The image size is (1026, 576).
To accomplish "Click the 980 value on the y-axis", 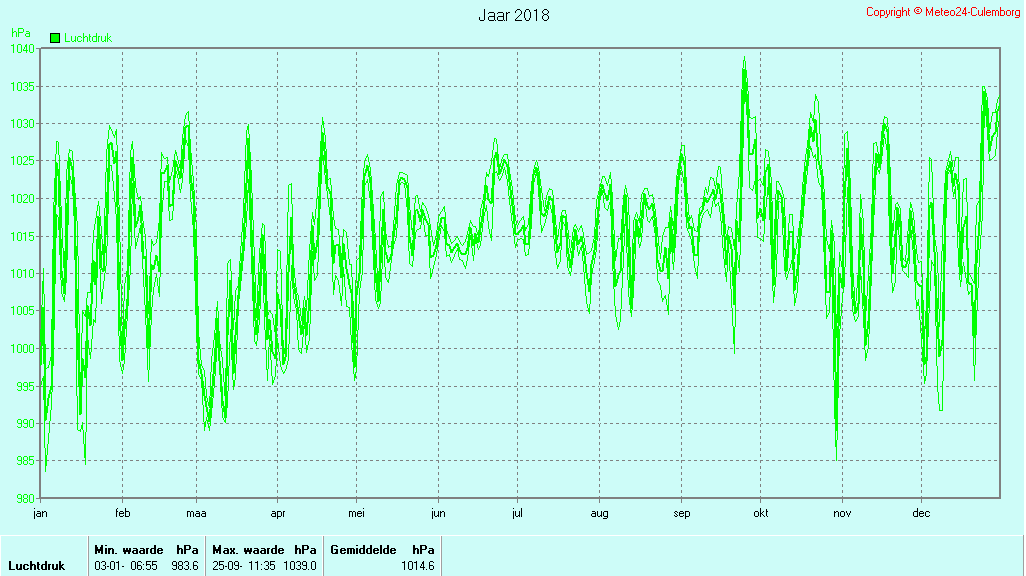I will click(x=25, y=498).
